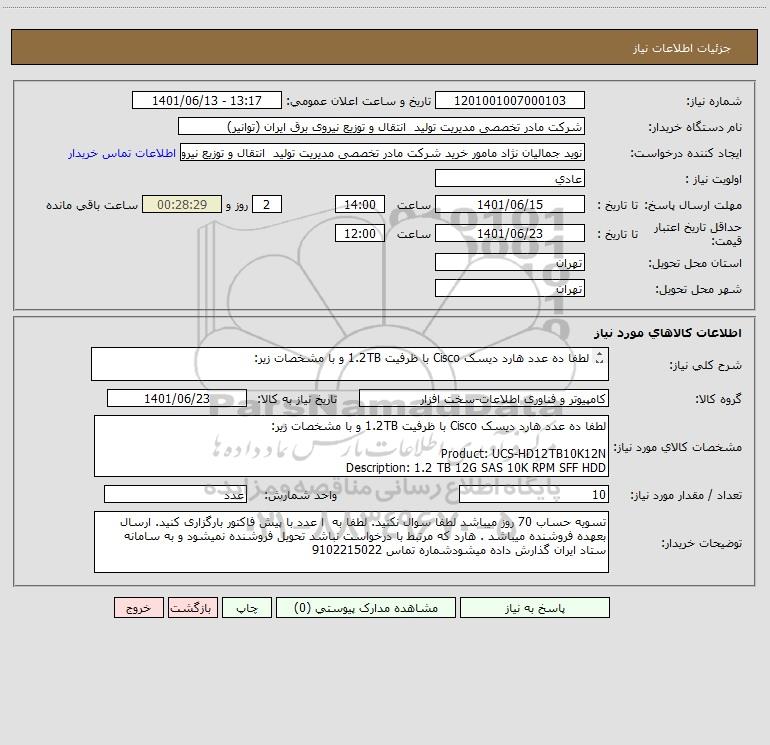Click the اولویت نیاز field عادی
This screenshot has height=745, width=770.
pyautogui.click(x=510, y=178)
